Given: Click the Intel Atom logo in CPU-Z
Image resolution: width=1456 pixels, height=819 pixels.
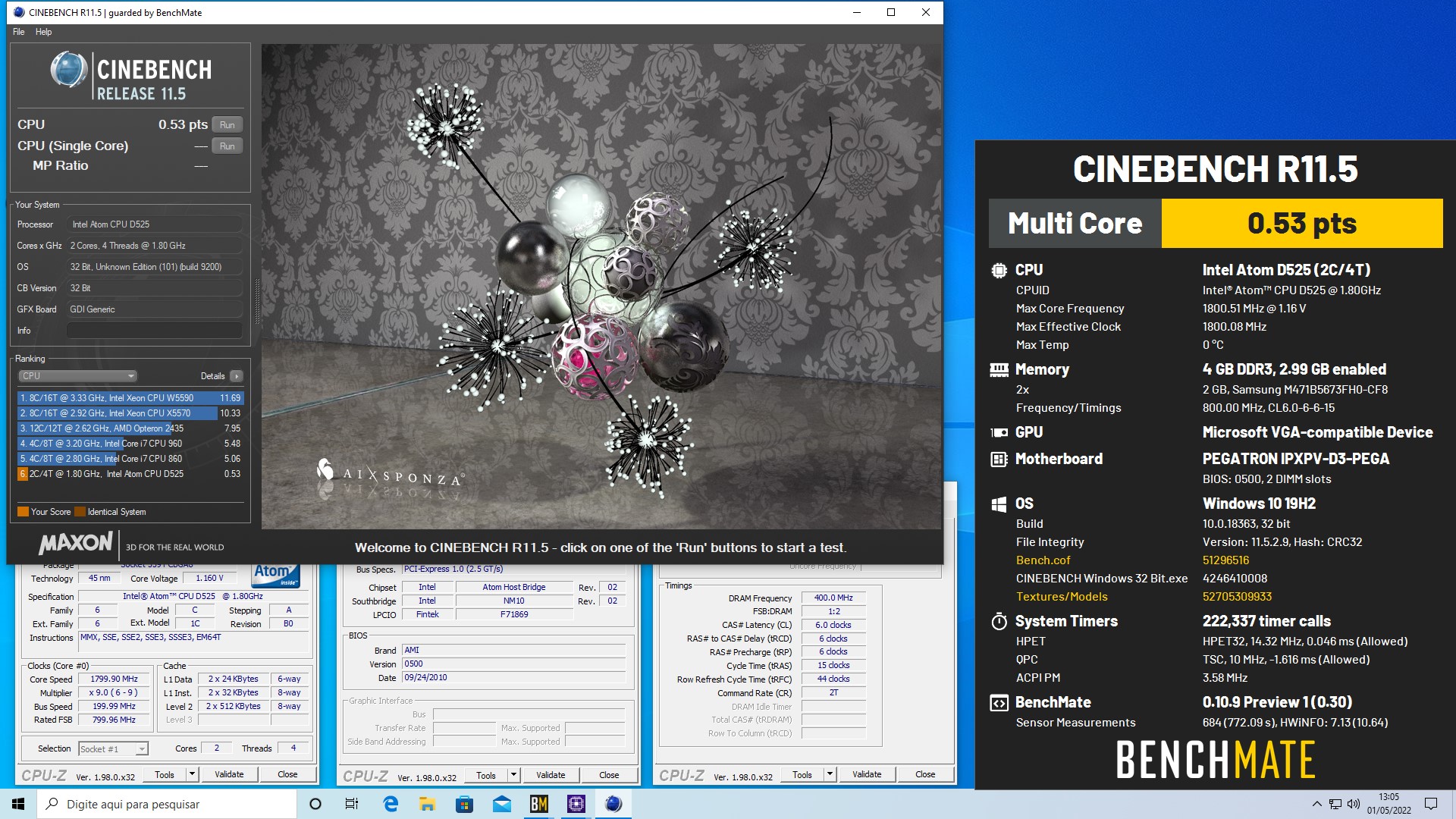Looking at the screenshot, I should pyautogui.click(x=275, y=575).
